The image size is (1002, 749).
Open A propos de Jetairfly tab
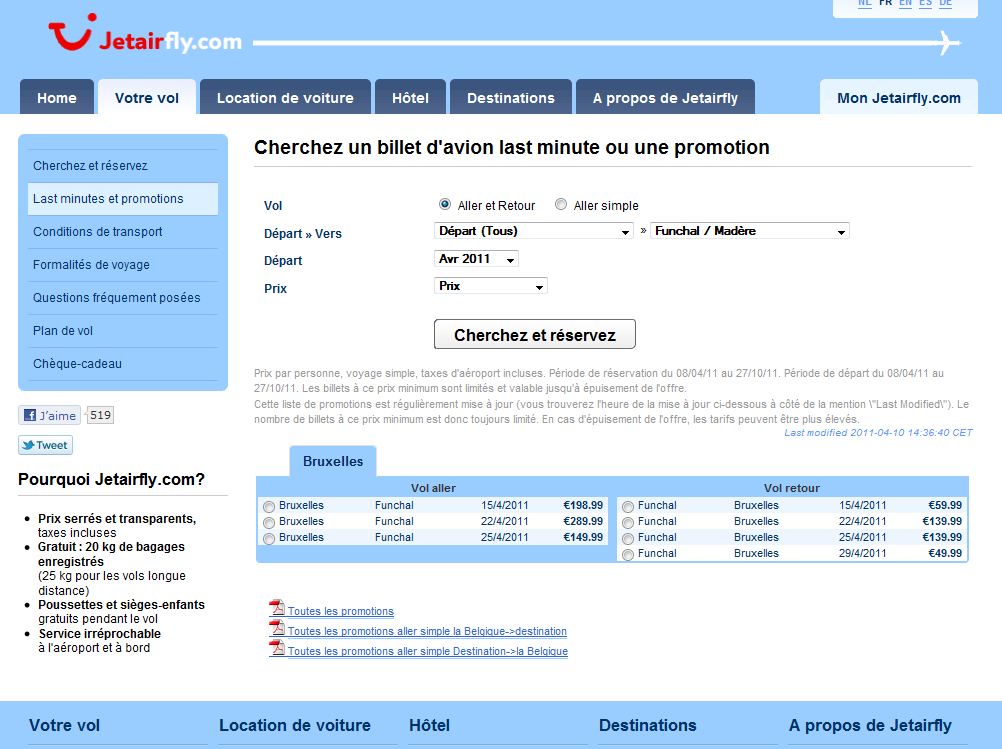coord(665,97)
